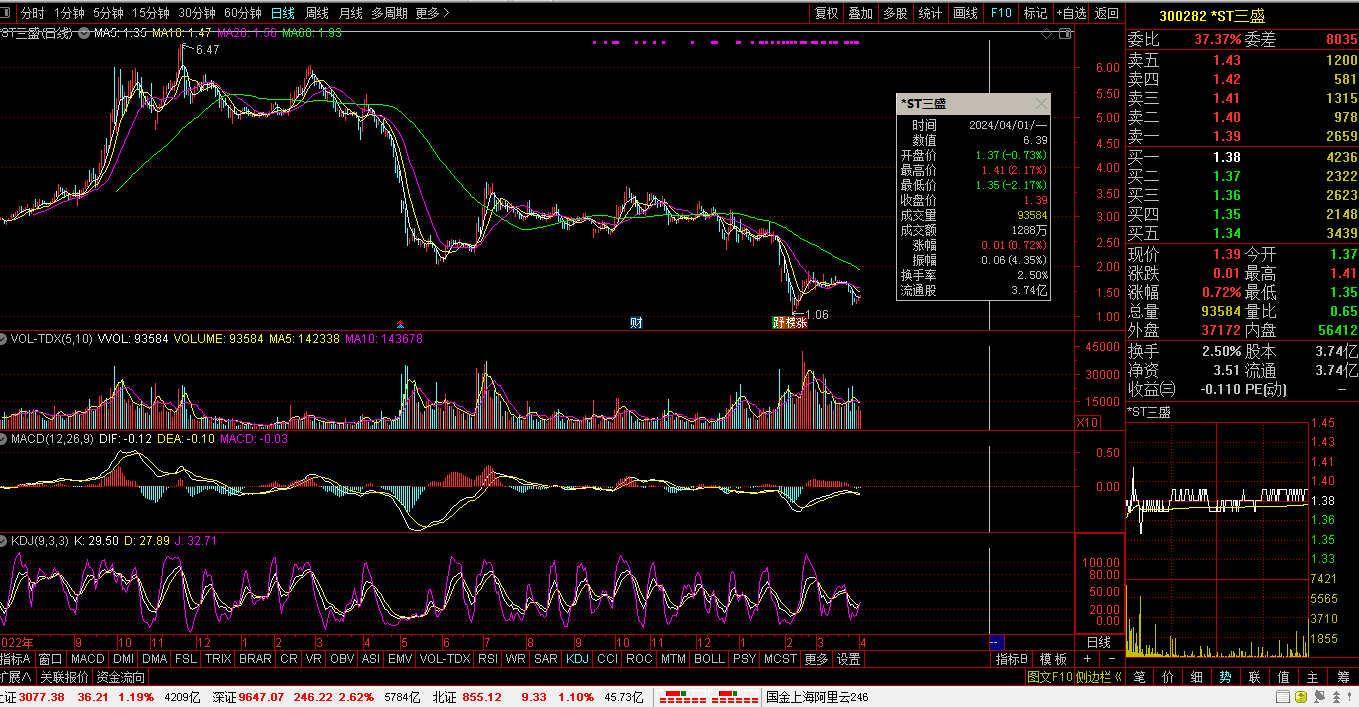Click the 多股 button
Viewport: 1359px width, 707px height.
pos(895,13)
